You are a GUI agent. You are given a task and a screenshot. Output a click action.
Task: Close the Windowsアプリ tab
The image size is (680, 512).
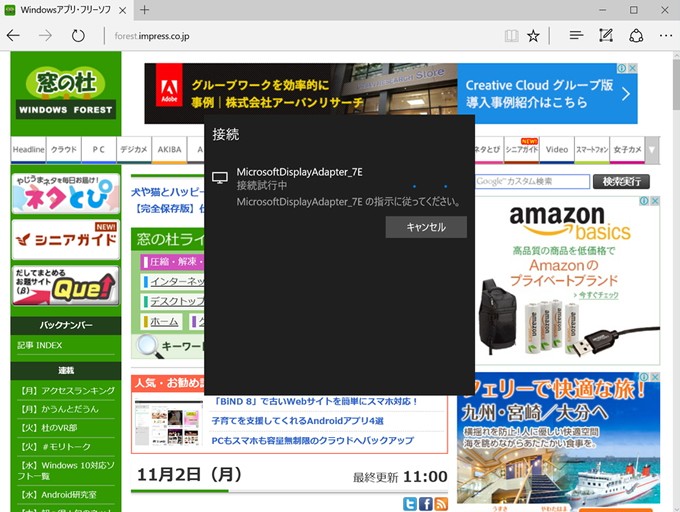(123, 10)
